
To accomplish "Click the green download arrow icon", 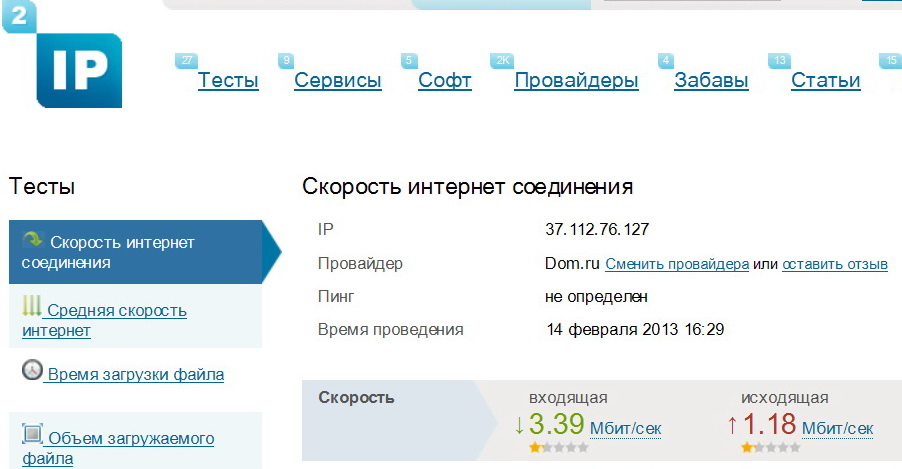I will coord(519,425).
